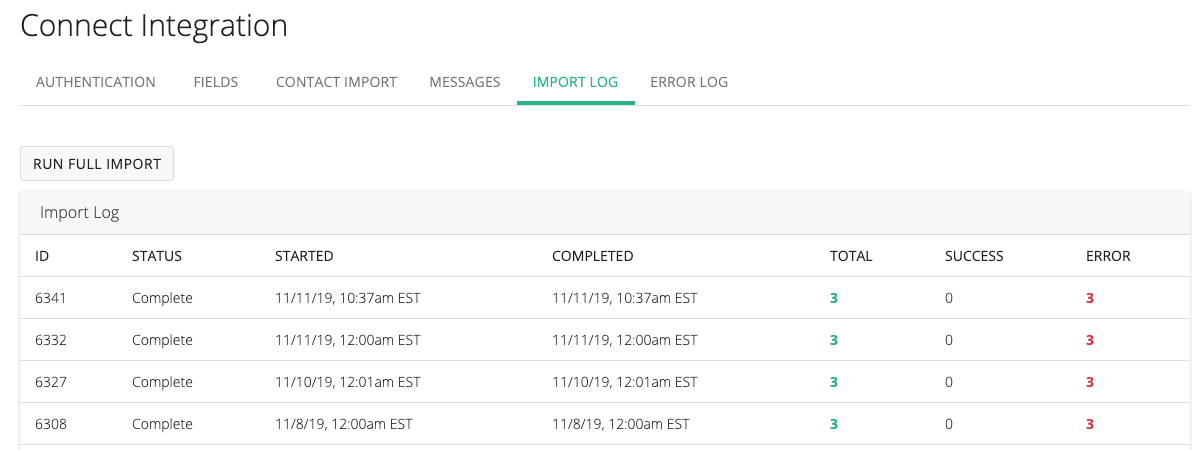This screenshot has width=1194, height=450.
Task: Click the total count for import 6327
Action: click(834, 382)
